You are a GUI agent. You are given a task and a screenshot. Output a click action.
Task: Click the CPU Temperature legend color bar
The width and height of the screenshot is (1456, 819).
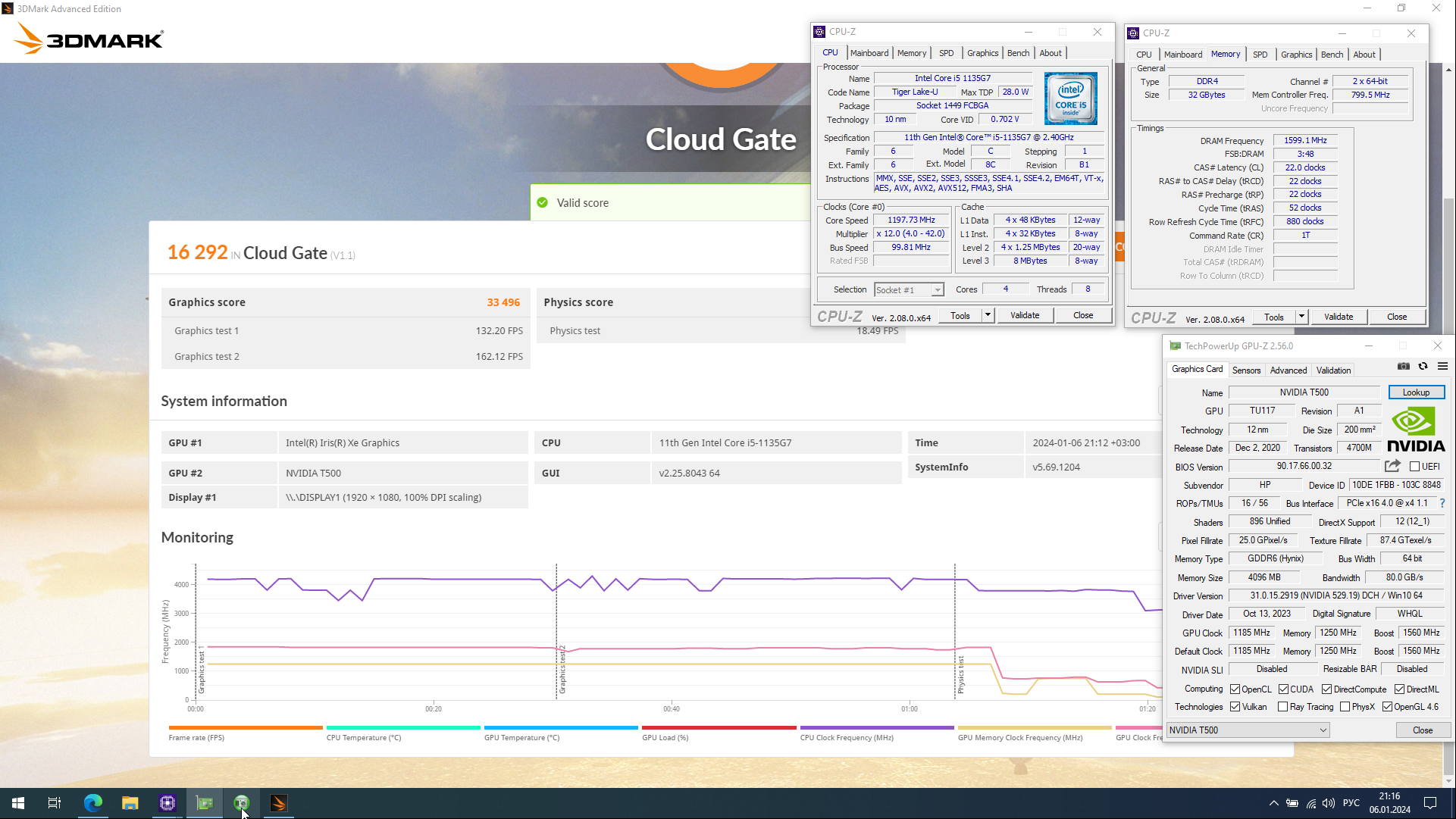[x=403, y=728]
